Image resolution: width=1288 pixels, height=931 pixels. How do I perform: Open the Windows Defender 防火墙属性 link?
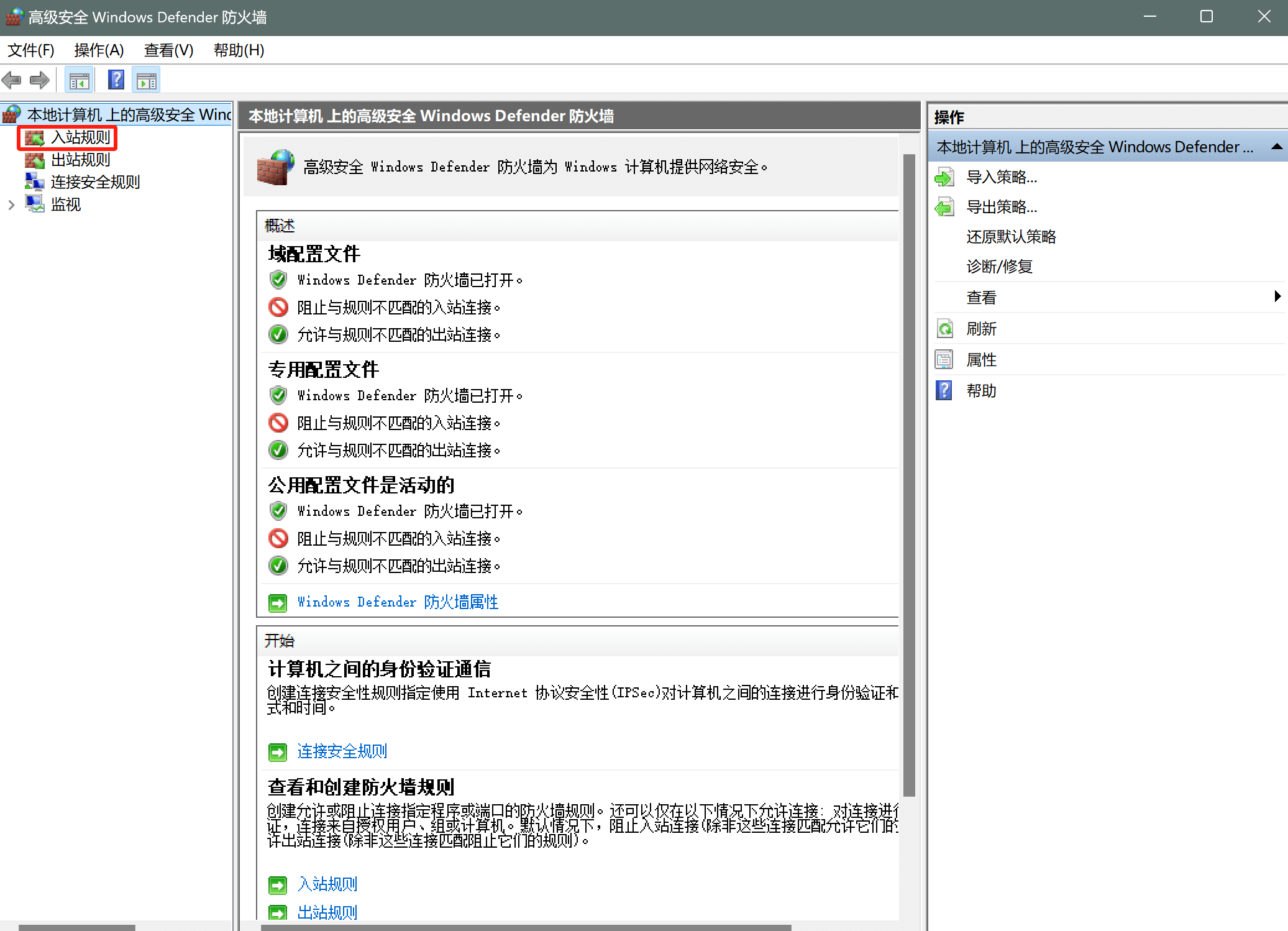(398, 602)
